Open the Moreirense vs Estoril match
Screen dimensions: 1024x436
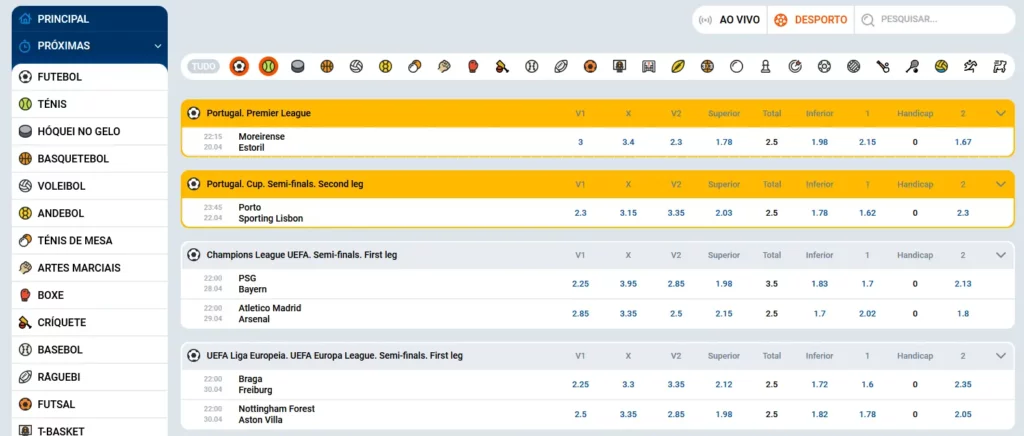(262, 142)
